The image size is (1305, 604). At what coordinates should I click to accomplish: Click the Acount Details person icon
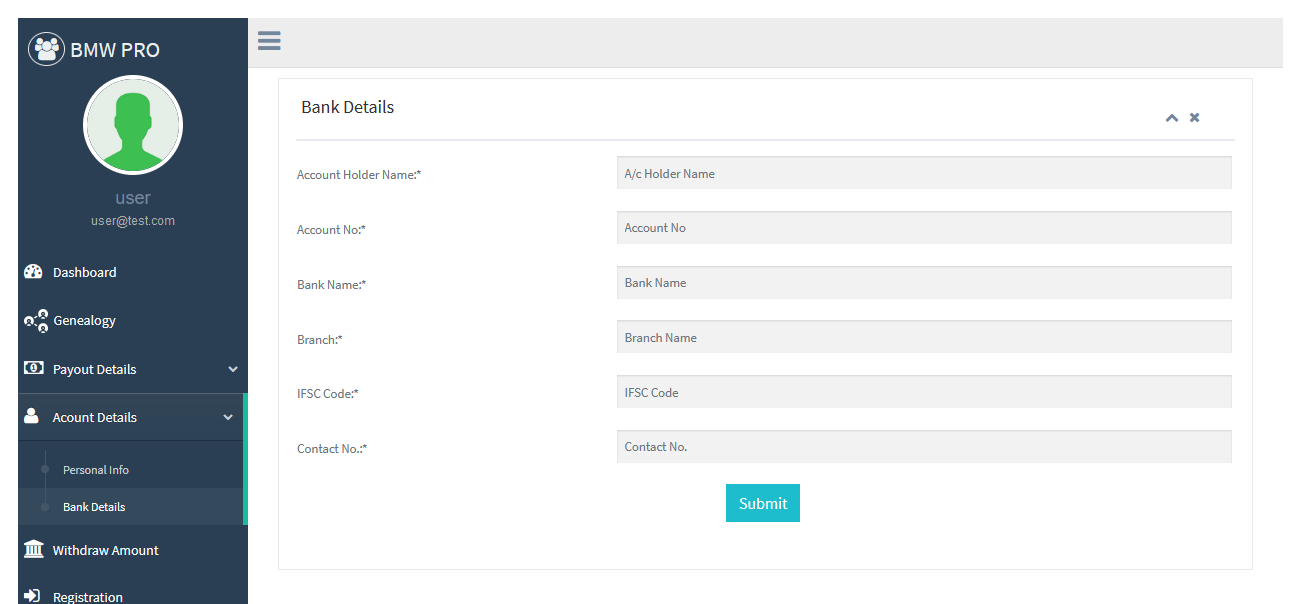click(31, 416)
